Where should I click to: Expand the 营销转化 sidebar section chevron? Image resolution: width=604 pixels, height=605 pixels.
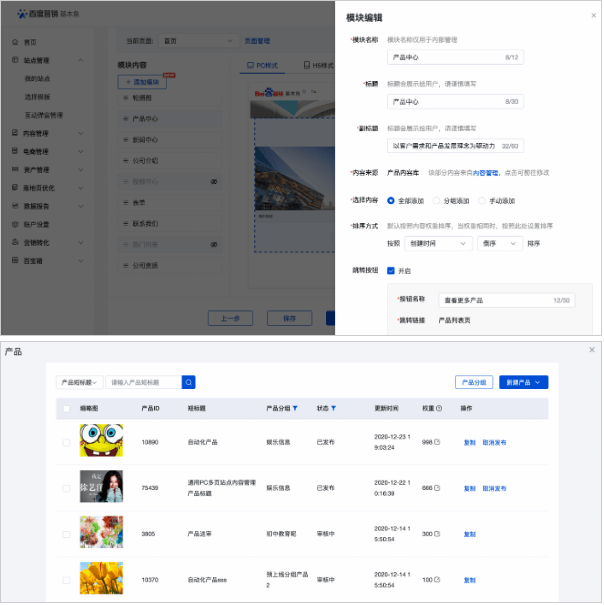81,243
